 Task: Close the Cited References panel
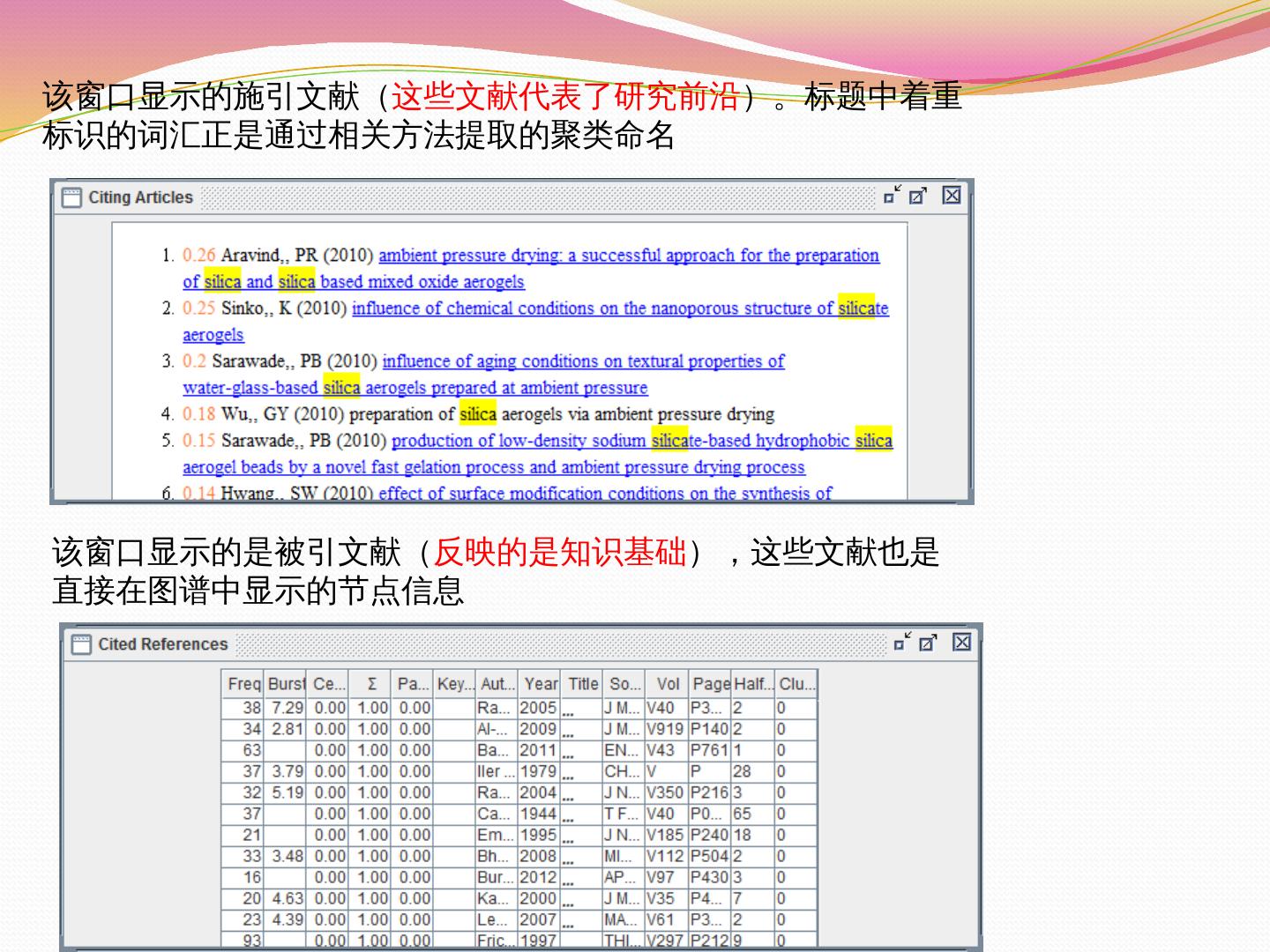pos(961,643)
